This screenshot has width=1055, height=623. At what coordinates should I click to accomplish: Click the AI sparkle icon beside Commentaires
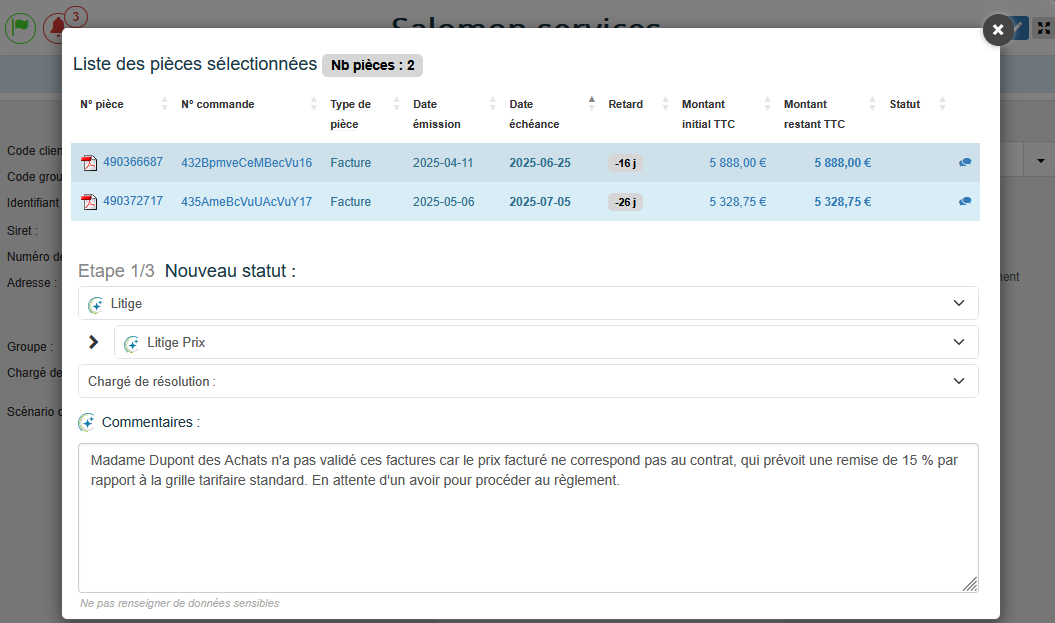[x=88, y=423]
